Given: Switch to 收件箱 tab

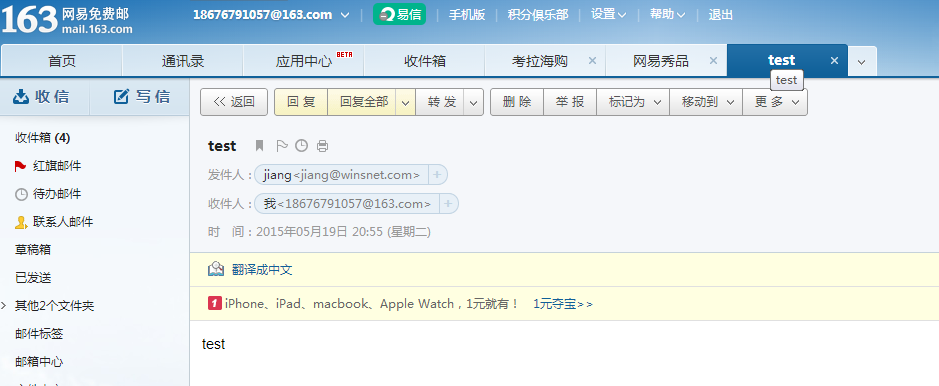Looking at the screenshot, I should click(425, 61).
